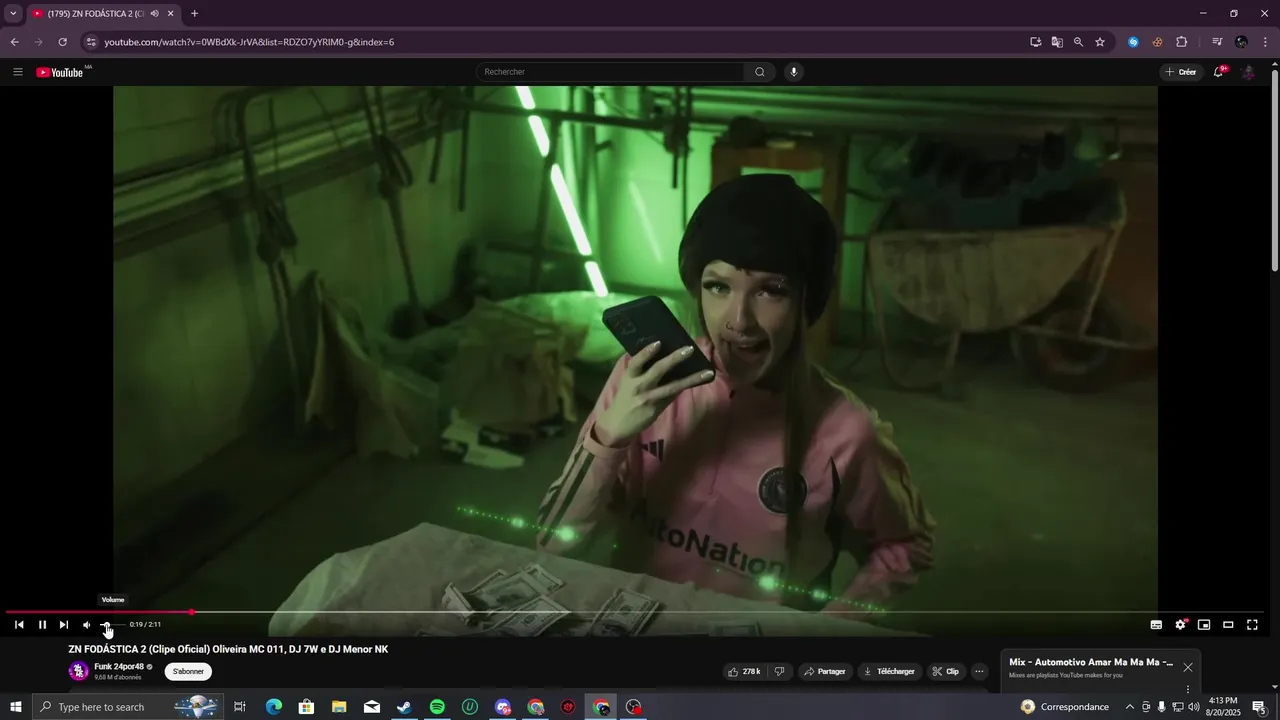
Task: Open the media controls icon
Action: (x=1217, y=42)
